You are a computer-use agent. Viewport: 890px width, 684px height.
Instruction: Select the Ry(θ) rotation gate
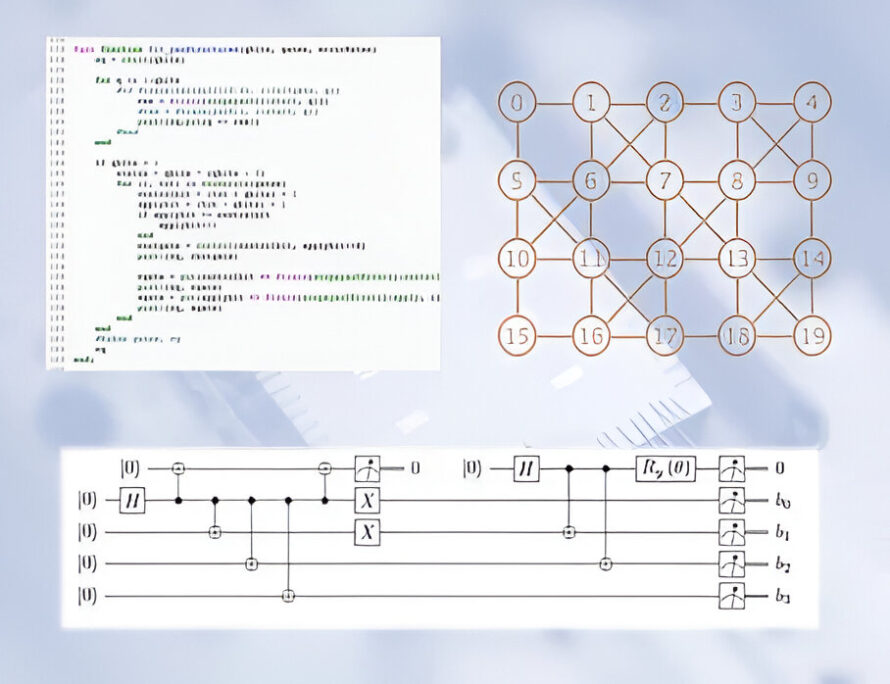[x=667, y=467]
